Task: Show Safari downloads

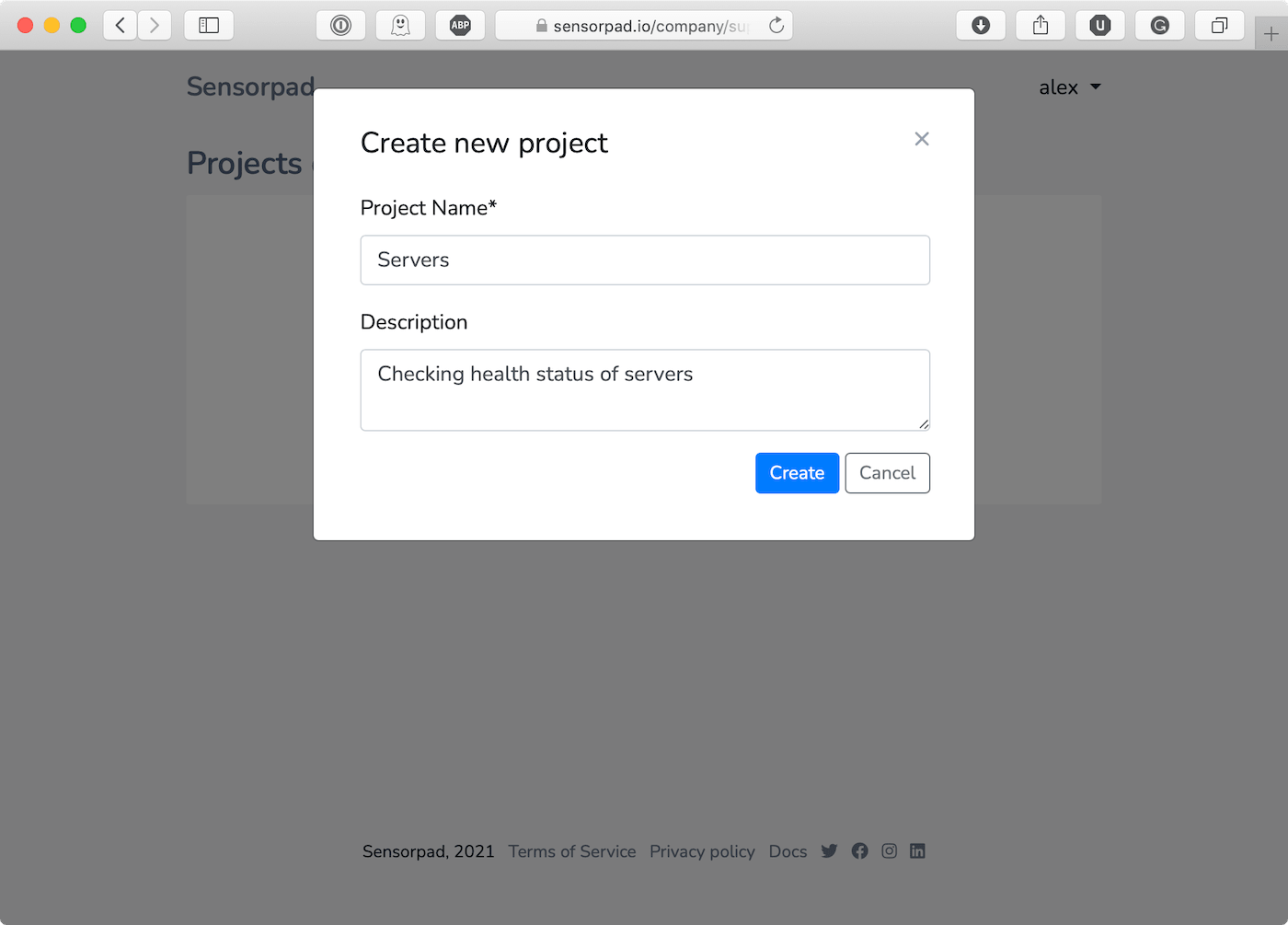Action: point(981,25)
